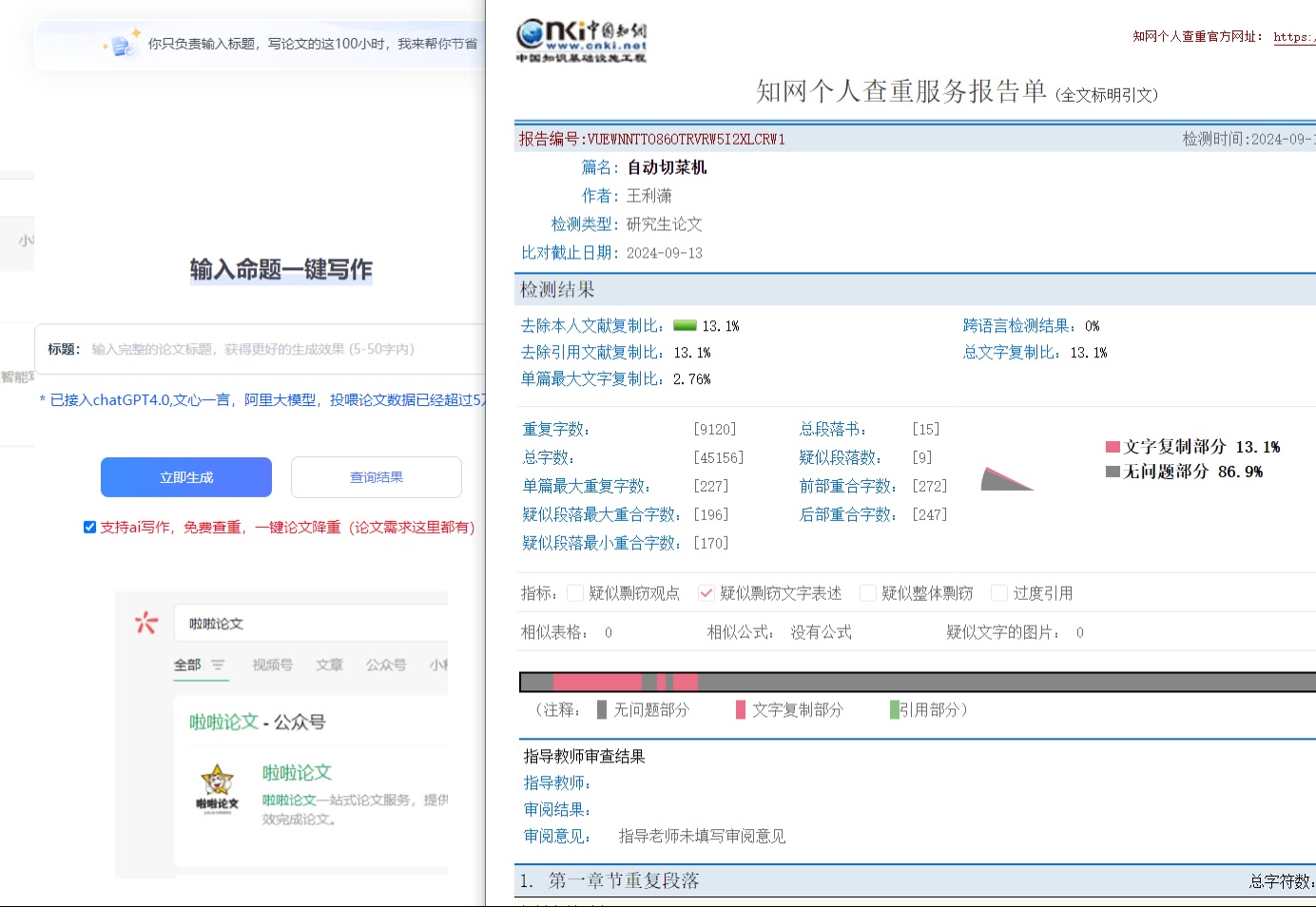Click the filter icon next to 全部 tab
This screenshot has height=907, width=1316.
(x=218, y=666)
